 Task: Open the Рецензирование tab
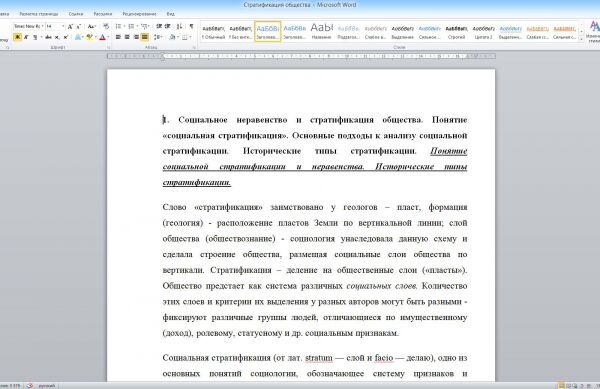[x=139, y=14]
